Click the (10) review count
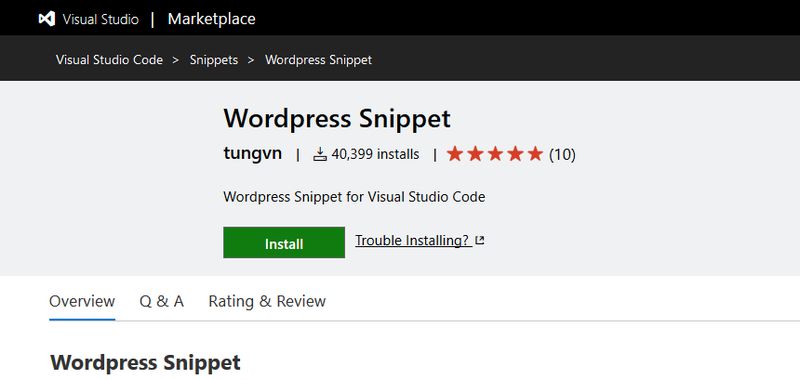Screen dimensions: 800x380 [x=562, y=154]
